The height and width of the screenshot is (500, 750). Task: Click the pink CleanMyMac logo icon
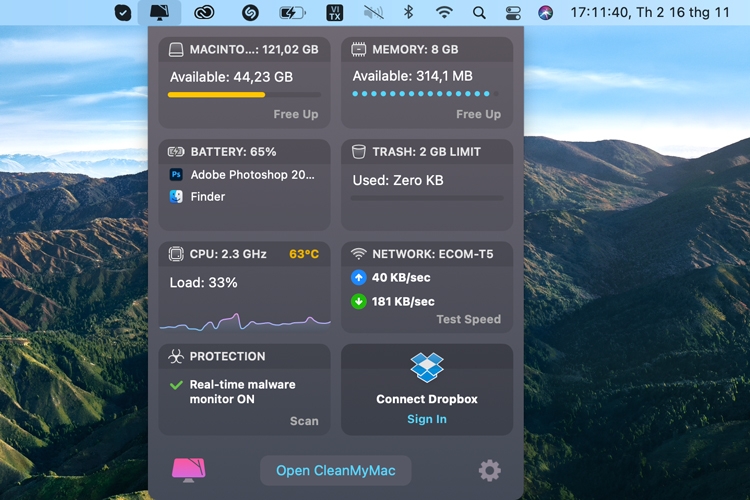point(189,470)
